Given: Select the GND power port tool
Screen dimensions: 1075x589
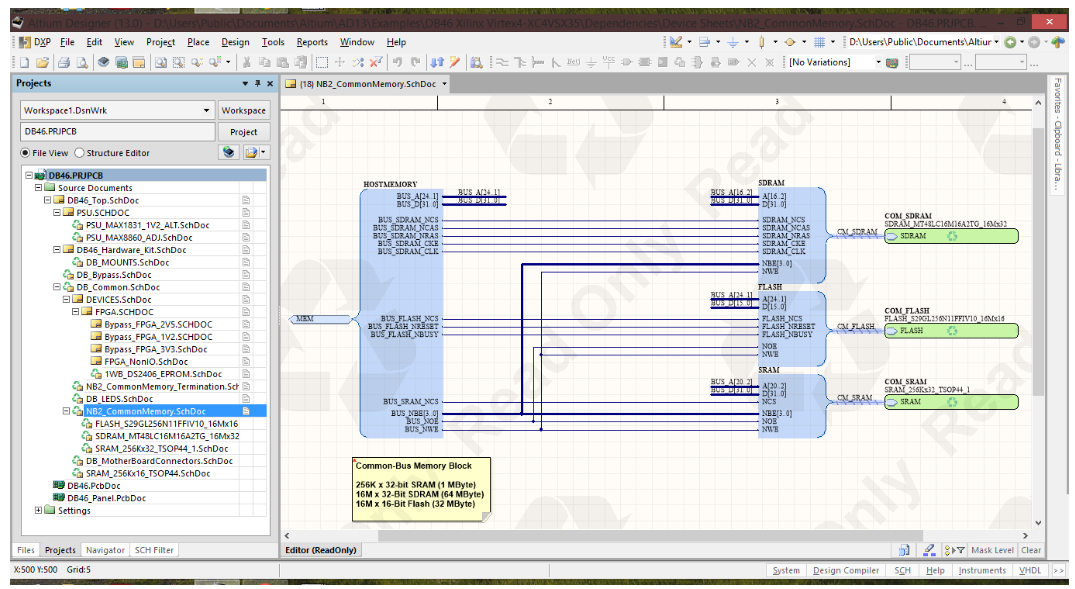Looking at the screenshot, I should click(591, 62).
